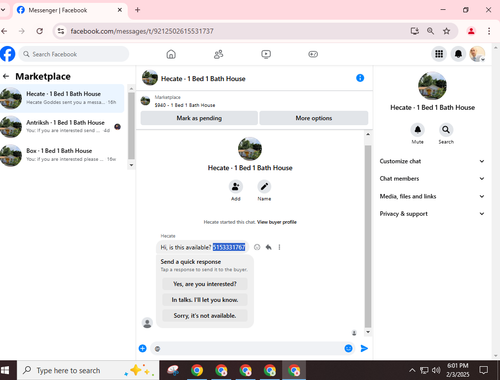Open the Facebook menu grid icon
500x380 pixels.
[439, 54]
